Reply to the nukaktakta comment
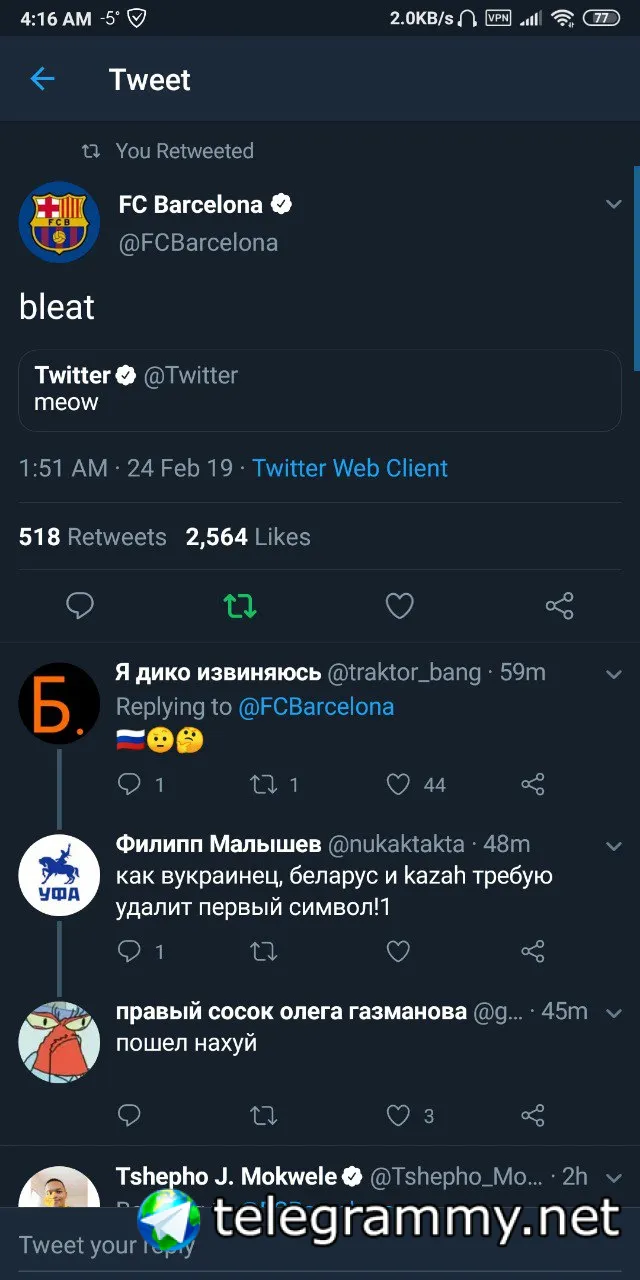The width and height of the screenshot is (640, 1280). coord(129,951)
